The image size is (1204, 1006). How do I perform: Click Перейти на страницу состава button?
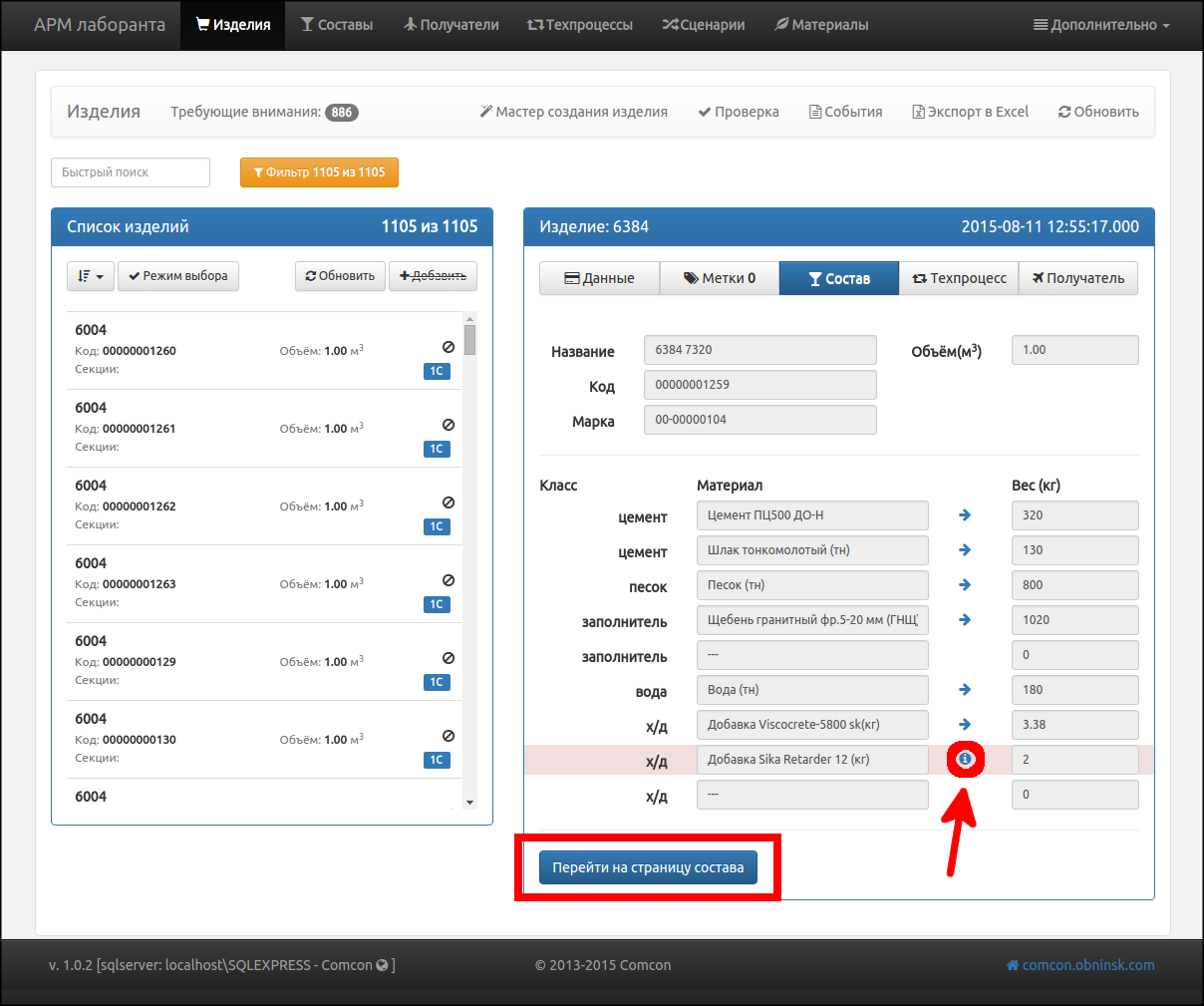click(648, 867)
